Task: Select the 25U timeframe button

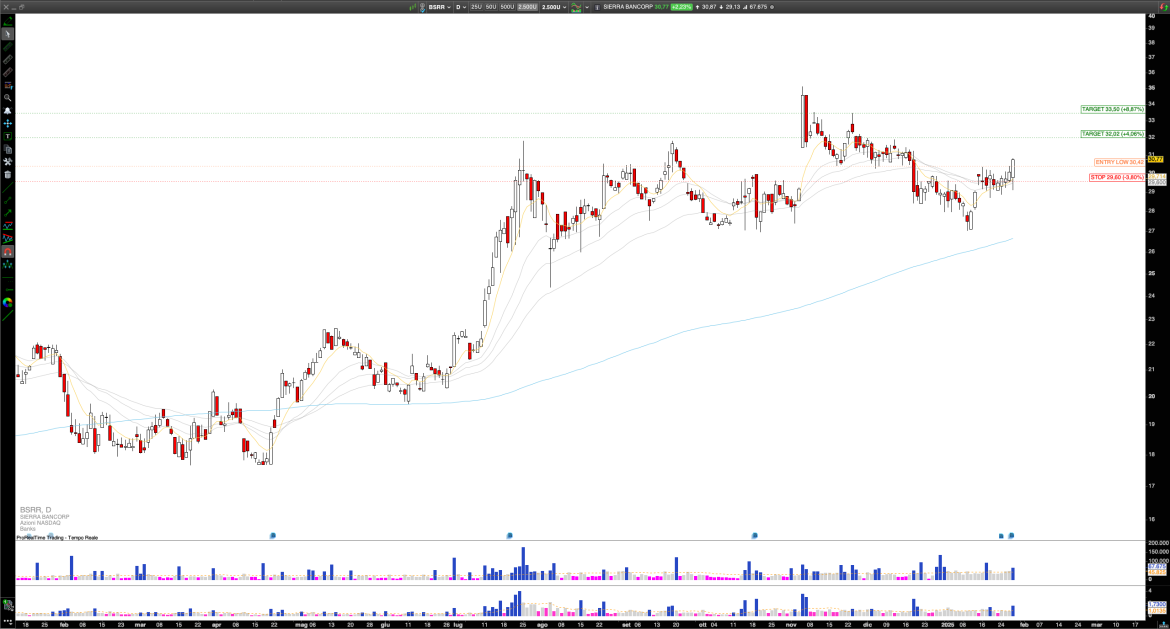Action: tap(476, 7)
